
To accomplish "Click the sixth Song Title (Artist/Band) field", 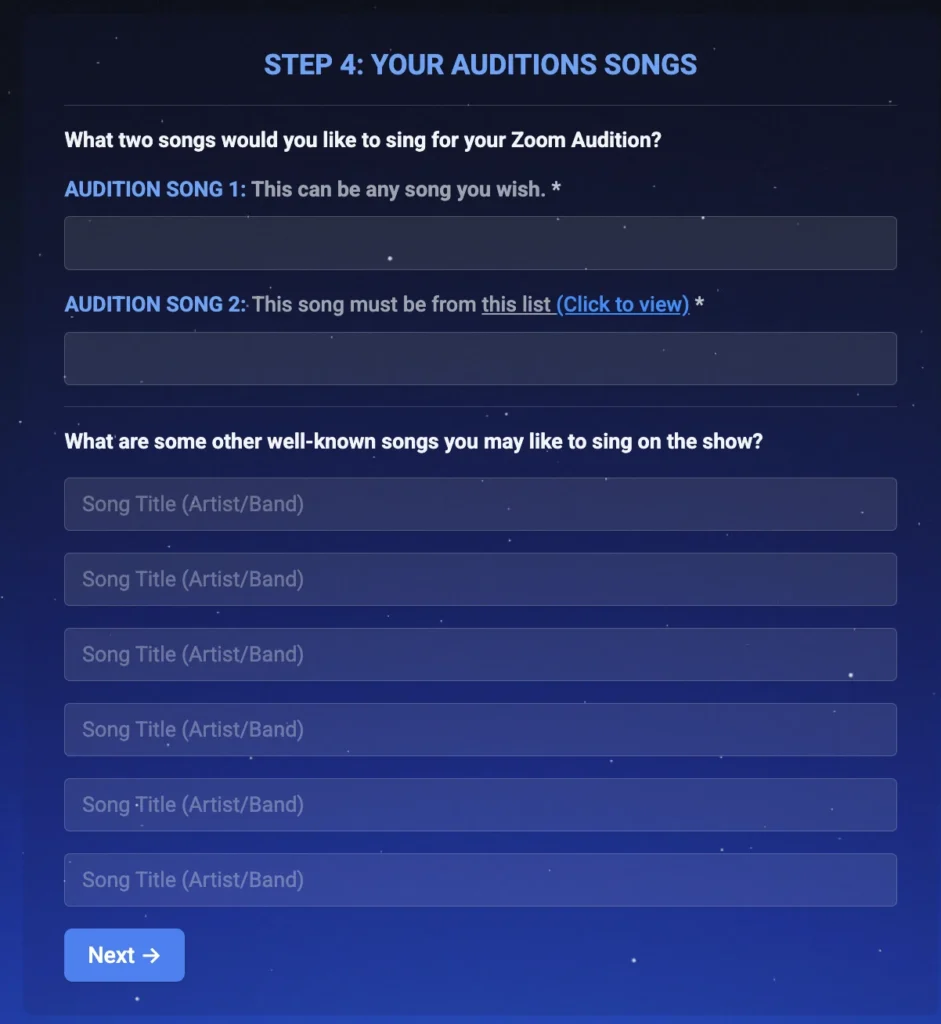I will 480,879.
